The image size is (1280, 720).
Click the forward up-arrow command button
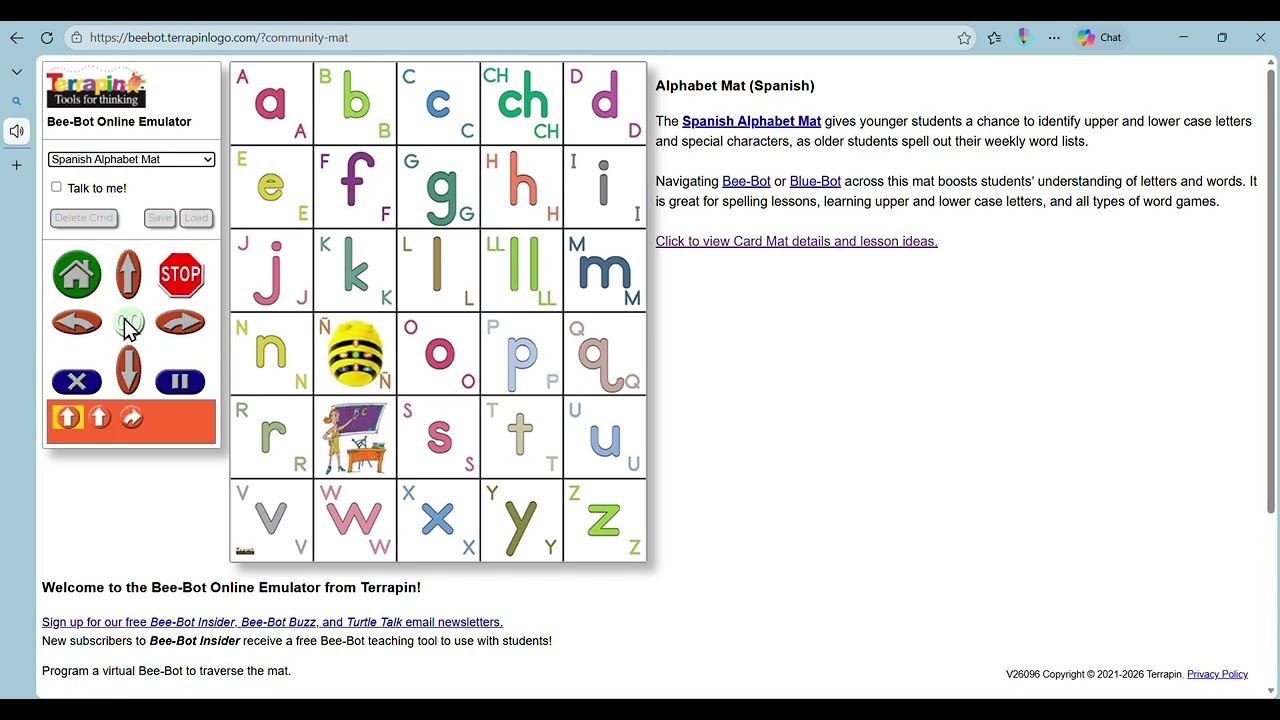[129, 275]
